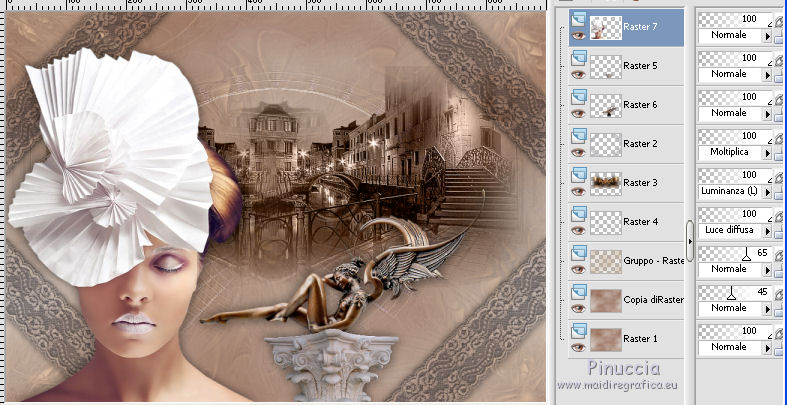
Task: Click the Raster 7 layer thumbnail
Action: click(606, 28)
